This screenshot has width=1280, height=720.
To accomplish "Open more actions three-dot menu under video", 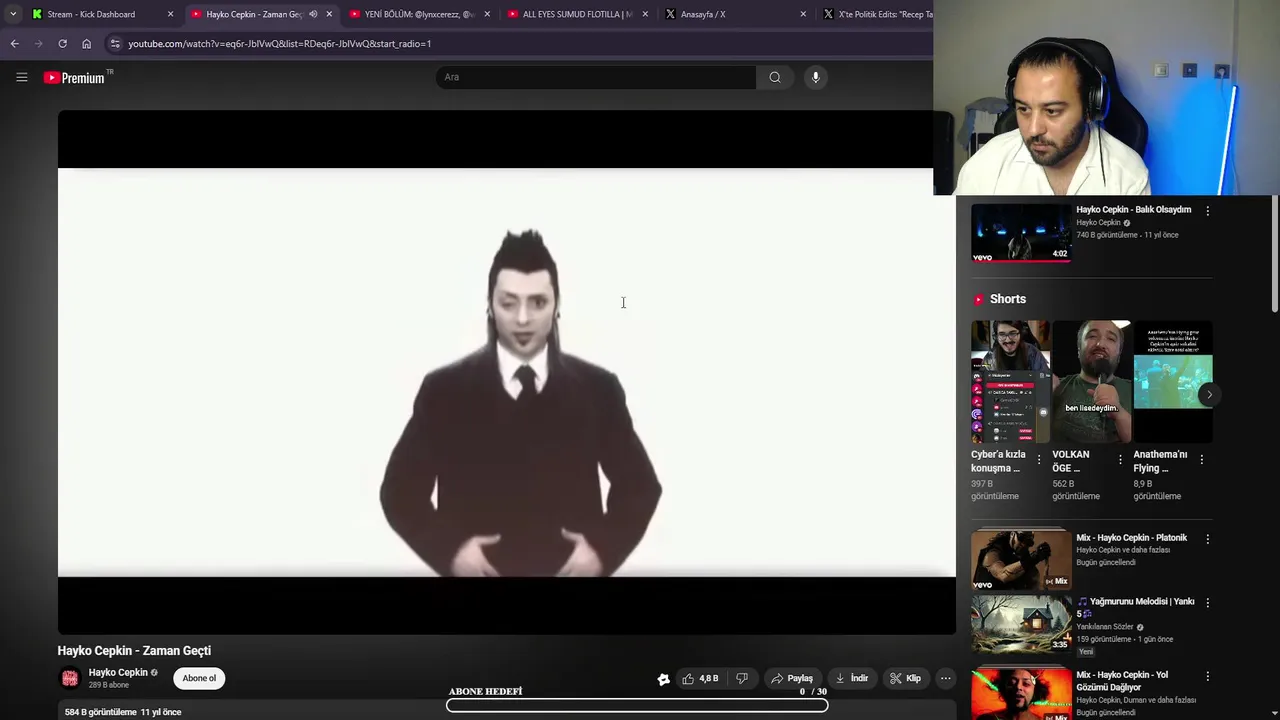I will (945, 678).
